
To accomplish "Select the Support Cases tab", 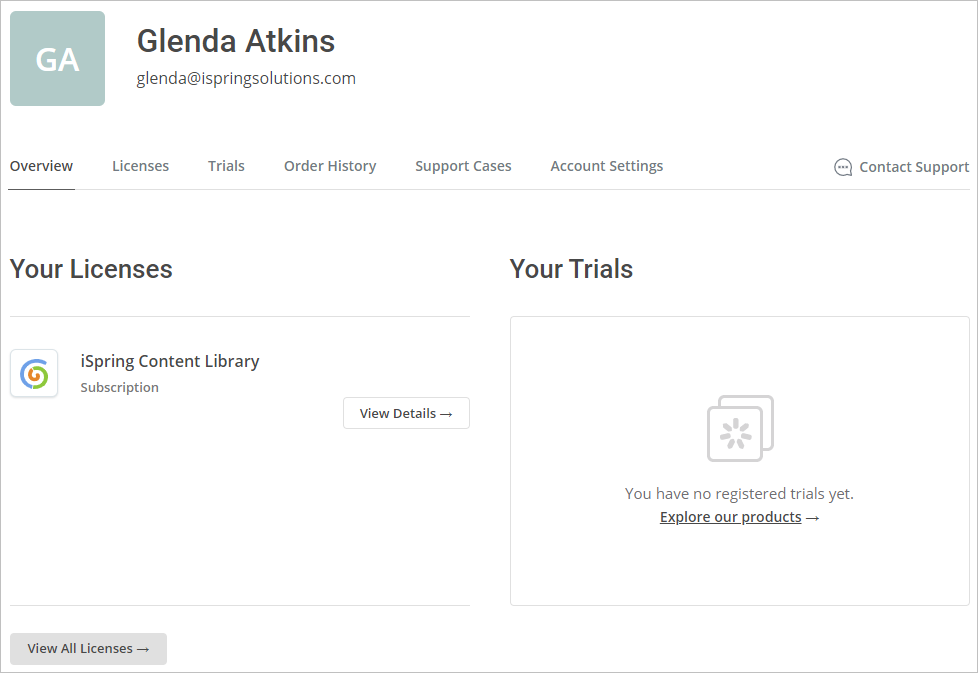I will [463, 166].
